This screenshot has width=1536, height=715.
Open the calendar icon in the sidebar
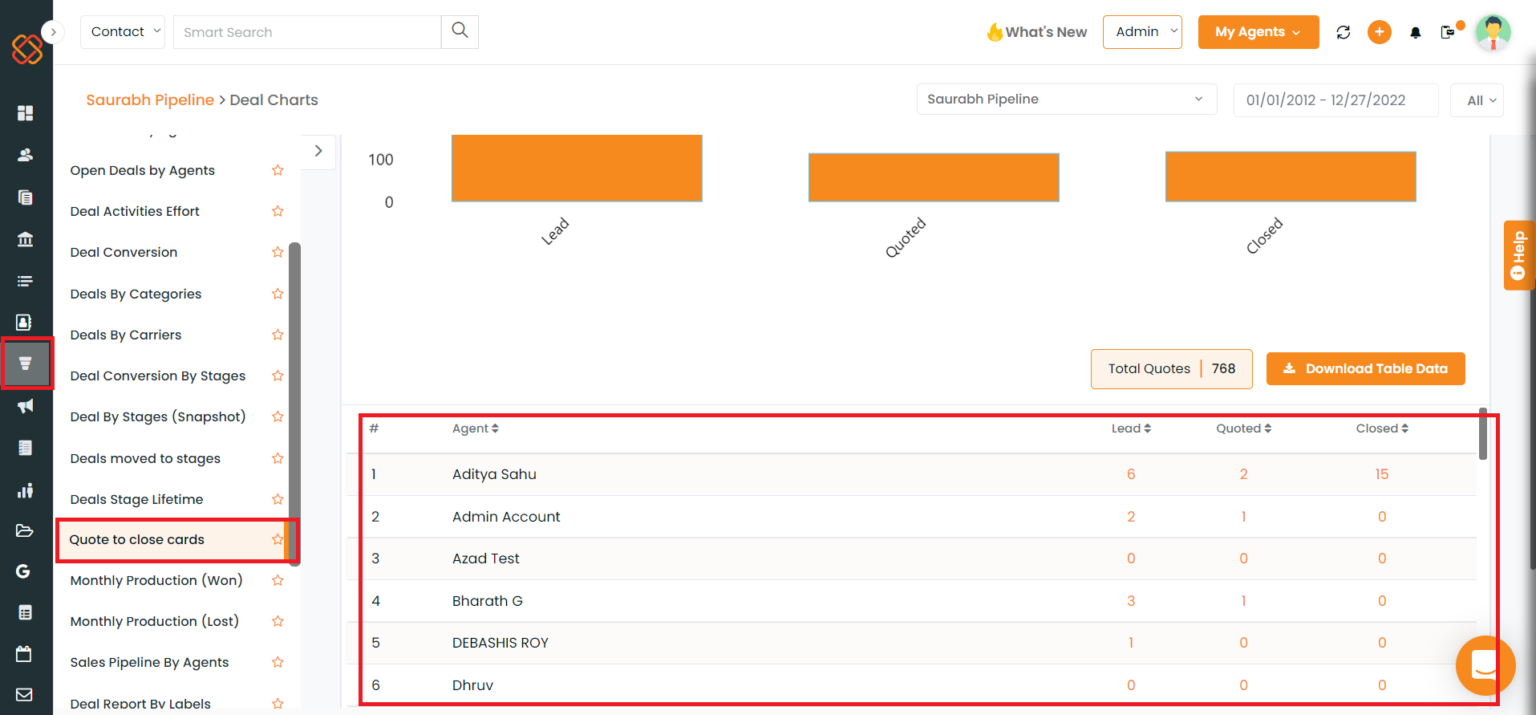tap(24, 654)
